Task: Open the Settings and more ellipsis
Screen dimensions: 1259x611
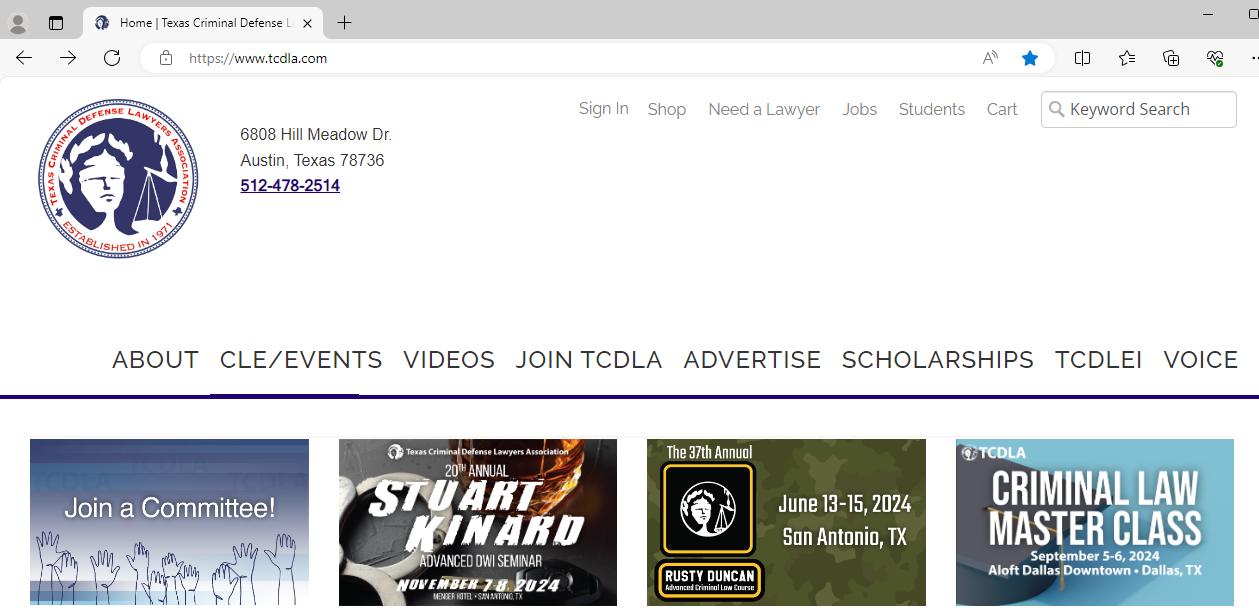Action: click(1254, 58)
